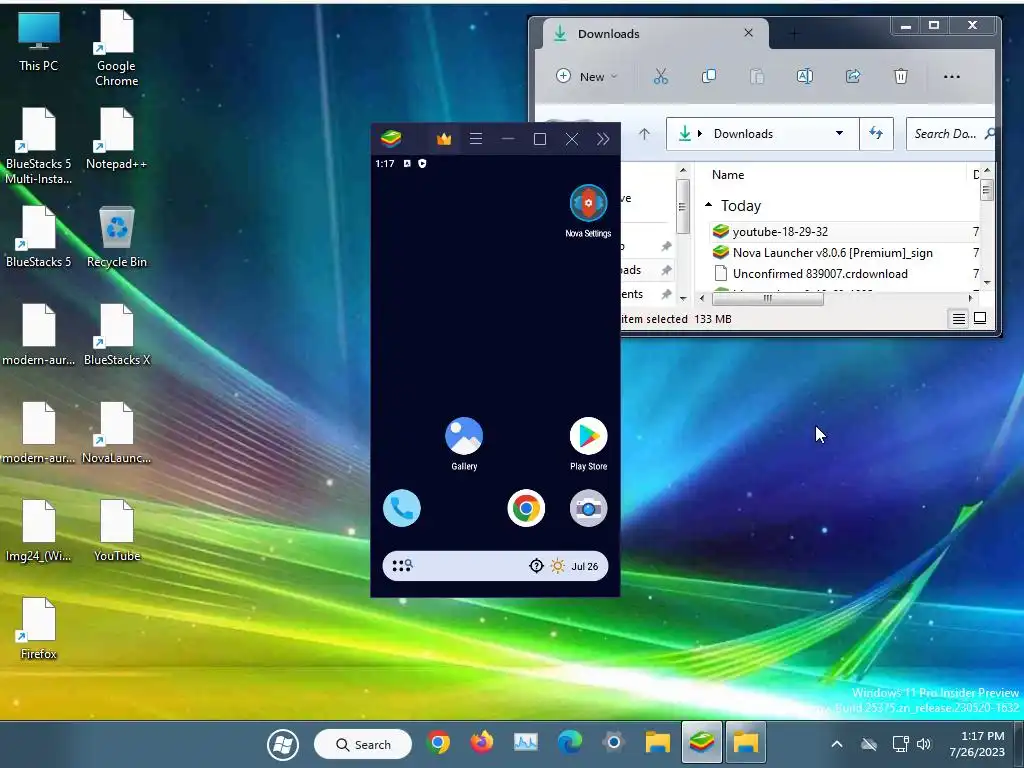Open the Camera app in BlueStacks
The height and width of the screenshot is (768, 1024).
click(x=588, y=508)
